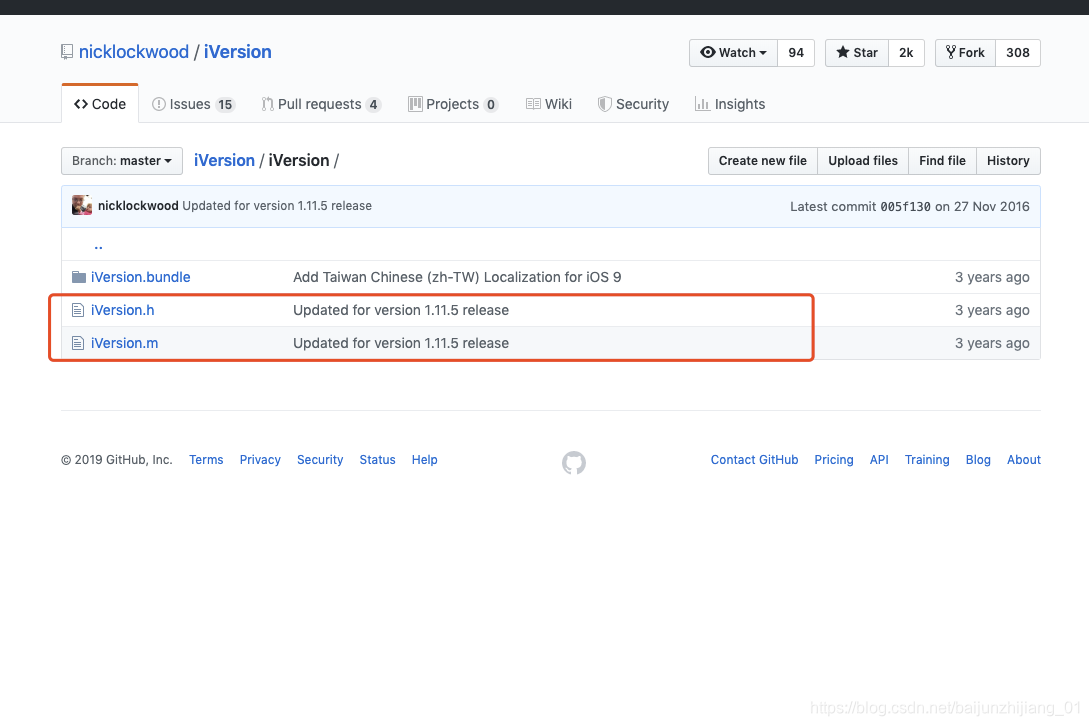The height and width of the screenshot is (726, 1089).
Task: Click '3 years ago' in iVersion.bundle row
Action: coord(992,277)
